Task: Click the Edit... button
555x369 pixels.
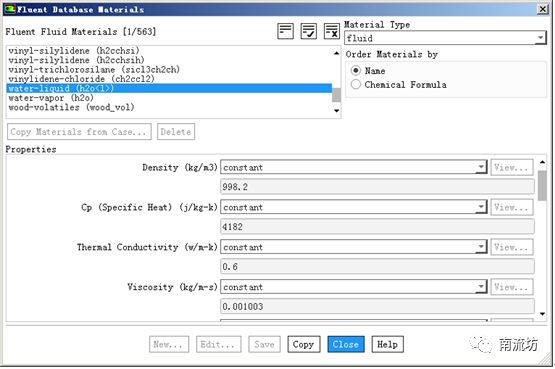Action: click(x=218, y=344)
